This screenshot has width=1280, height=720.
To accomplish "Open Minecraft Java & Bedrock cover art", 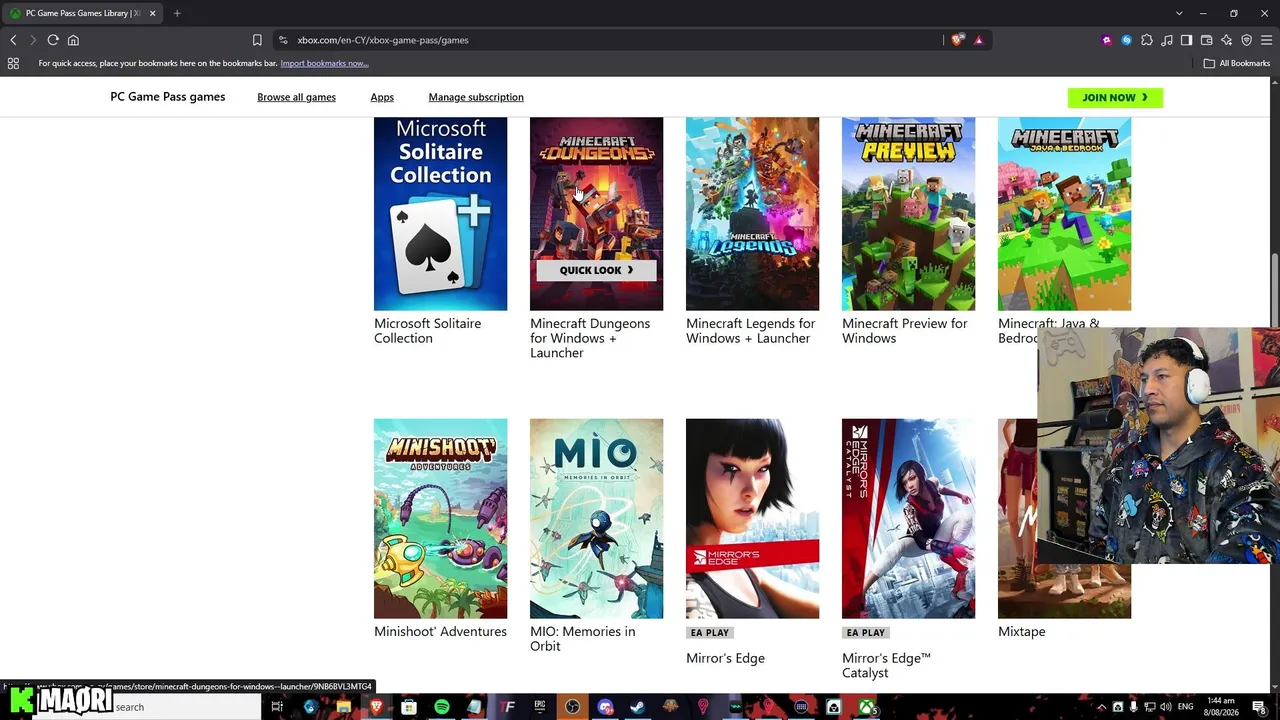I will click(x=1064, y=214).
